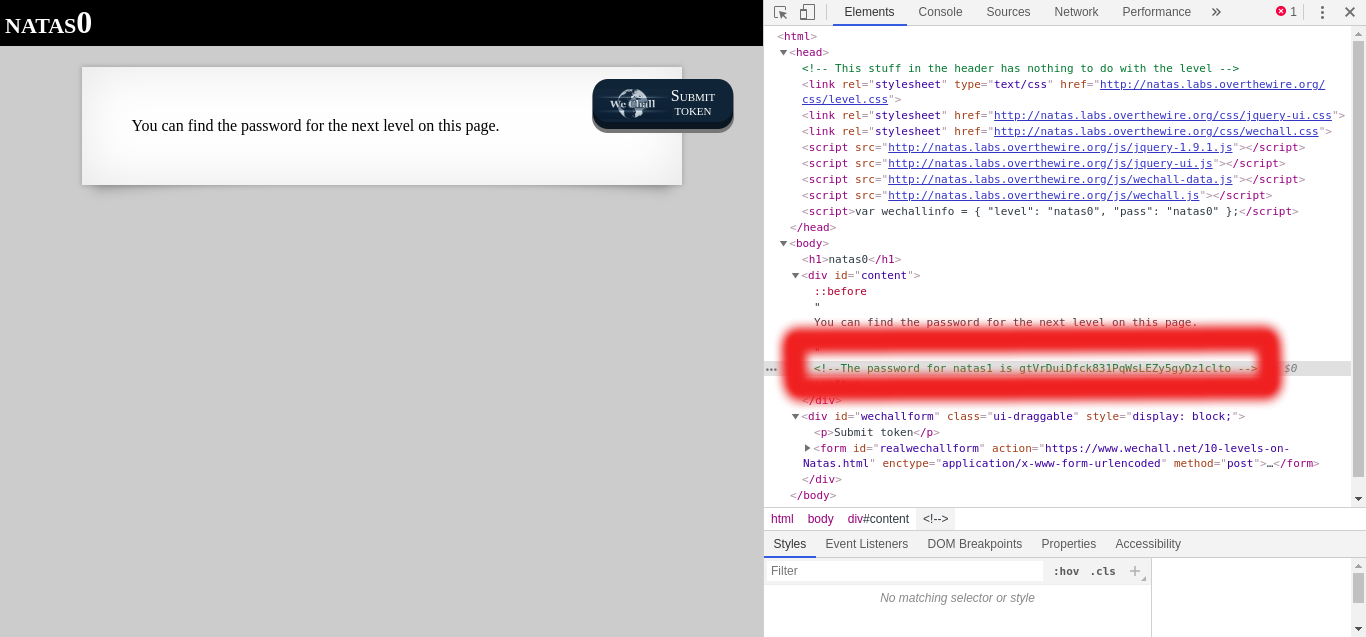Image resolution: width=1366 pixels, height=637 pixels.
Task: Show more DevTools tabs via the chevron
Action: pos(1216,12)
